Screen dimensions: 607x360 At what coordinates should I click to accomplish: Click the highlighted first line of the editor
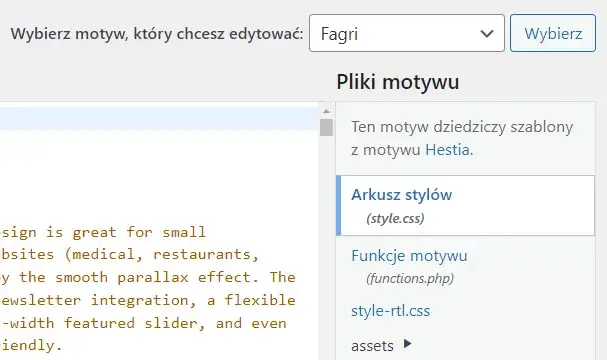tap(159, 118)
